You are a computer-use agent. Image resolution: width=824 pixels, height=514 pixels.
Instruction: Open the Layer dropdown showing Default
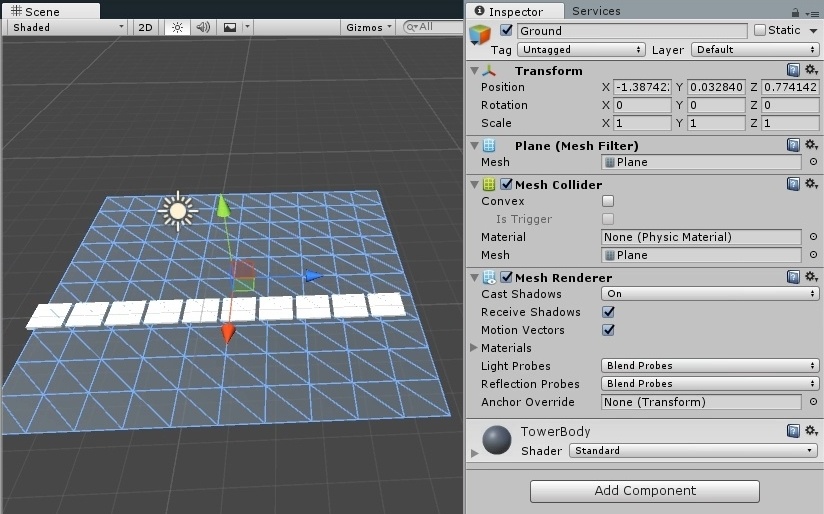coord(755,49)
